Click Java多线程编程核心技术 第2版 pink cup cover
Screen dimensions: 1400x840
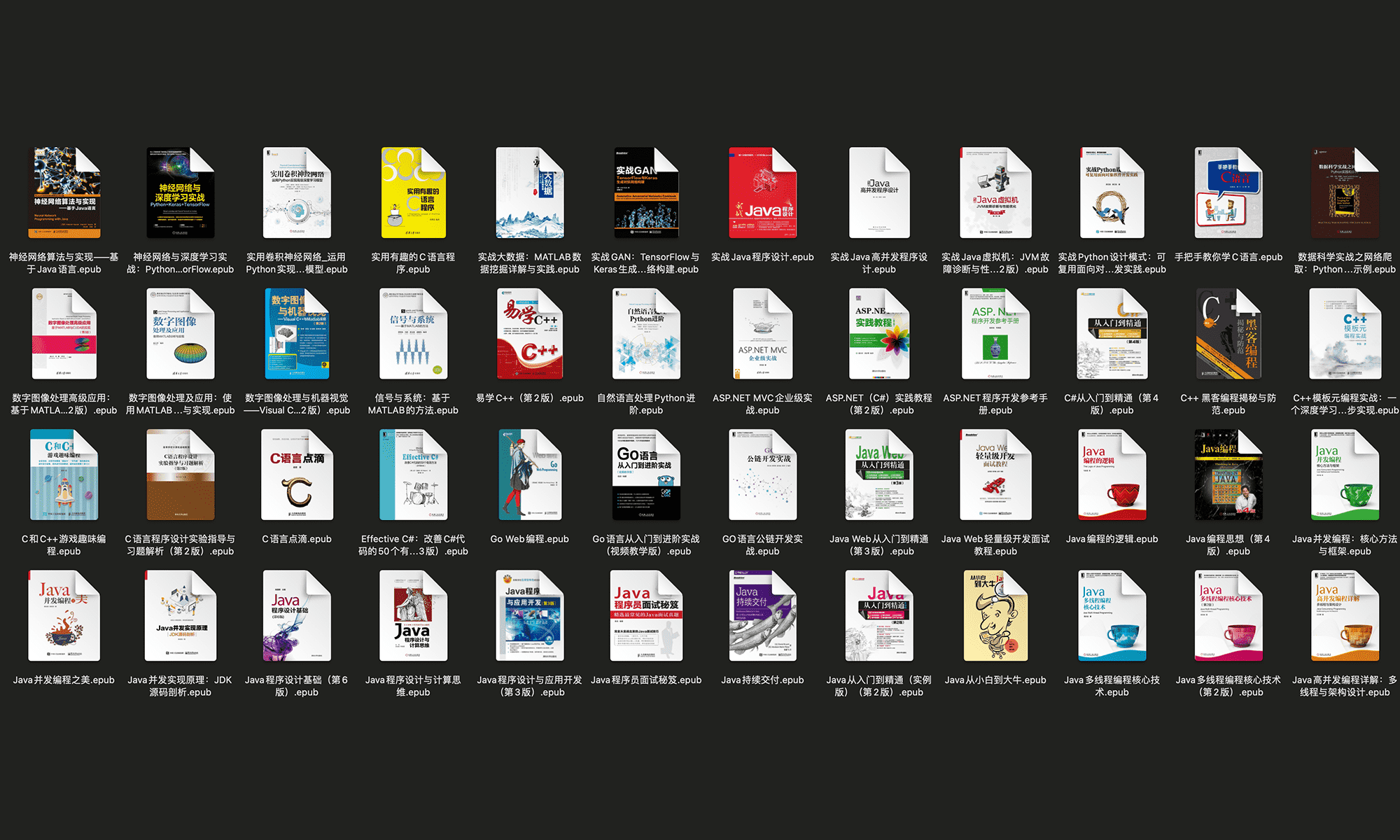tap(1228, 615)
